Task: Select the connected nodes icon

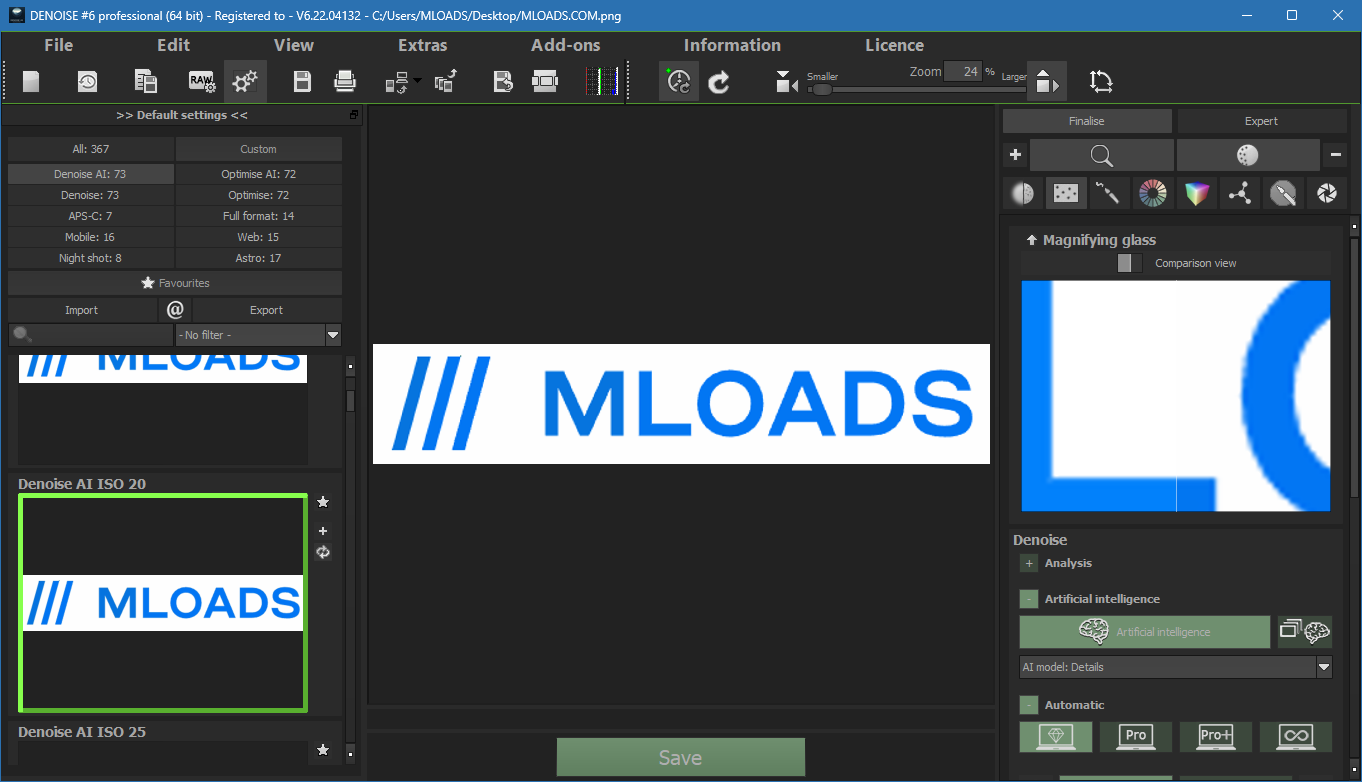Action: pyautogui.click(x=1240, y=193)
